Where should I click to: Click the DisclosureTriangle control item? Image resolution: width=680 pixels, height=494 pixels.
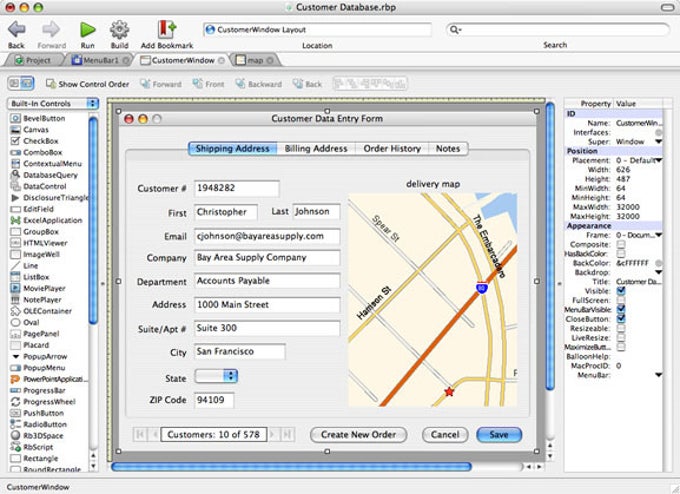pyautogui.click(x=49, y=197)
